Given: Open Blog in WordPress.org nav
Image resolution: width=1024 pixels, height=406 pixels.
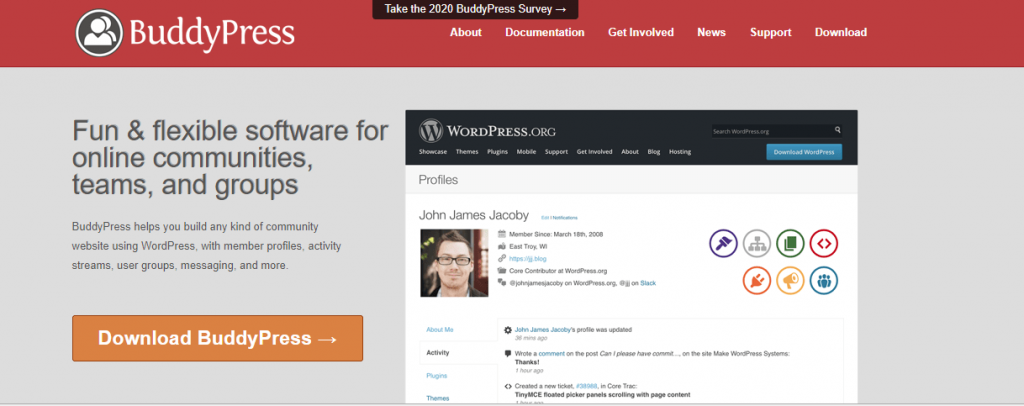Looking at the screenshot, I should pyautogui.click(x=654, y=151).
